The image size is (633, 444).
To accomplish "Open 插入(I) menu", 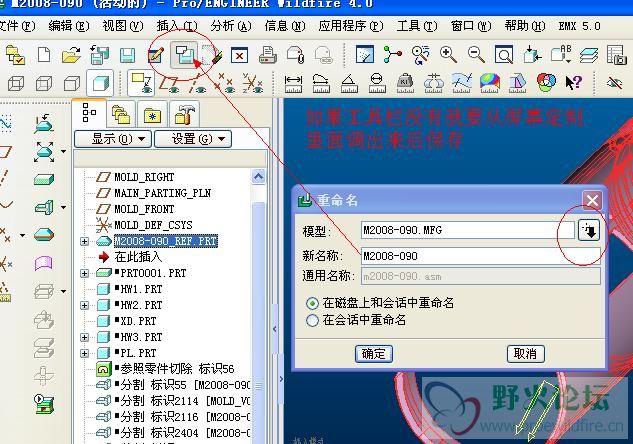I will 177,26.
